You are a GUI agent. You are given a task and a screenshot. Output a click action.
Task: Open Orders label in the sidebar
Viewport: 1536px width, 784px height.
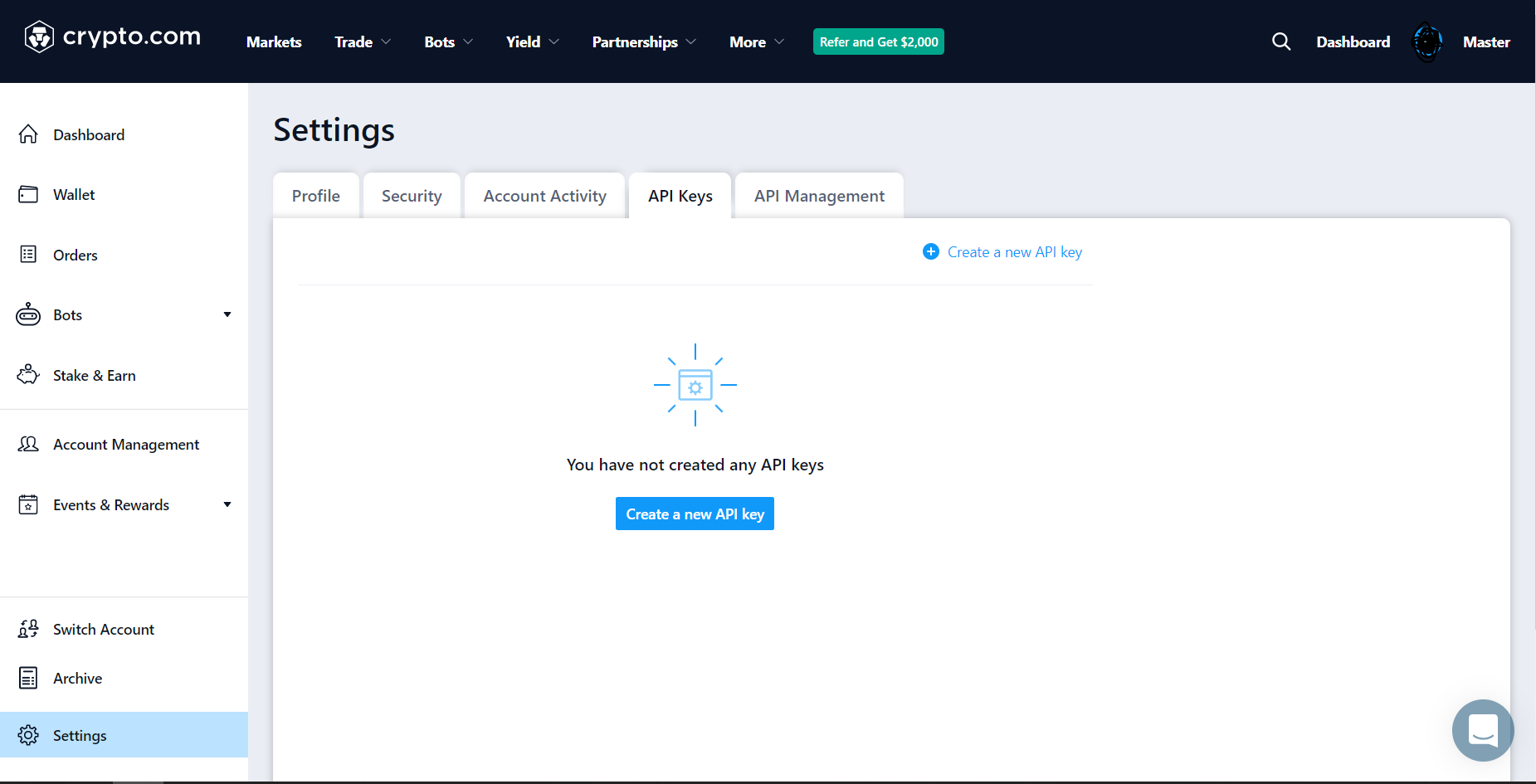pos(76,255)
